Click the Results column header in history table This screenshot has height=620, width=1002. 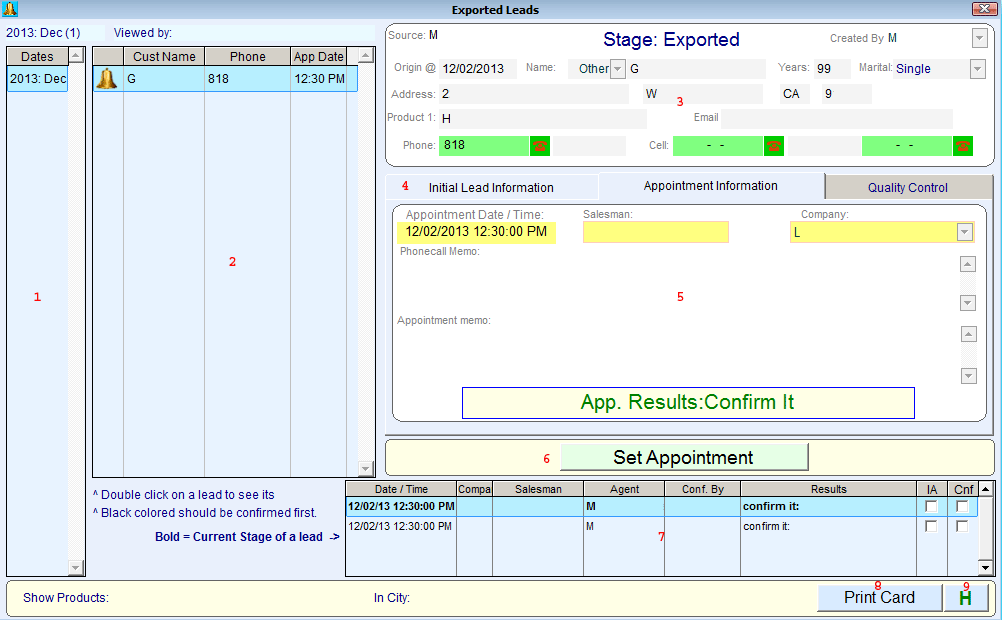click(828, 489)
